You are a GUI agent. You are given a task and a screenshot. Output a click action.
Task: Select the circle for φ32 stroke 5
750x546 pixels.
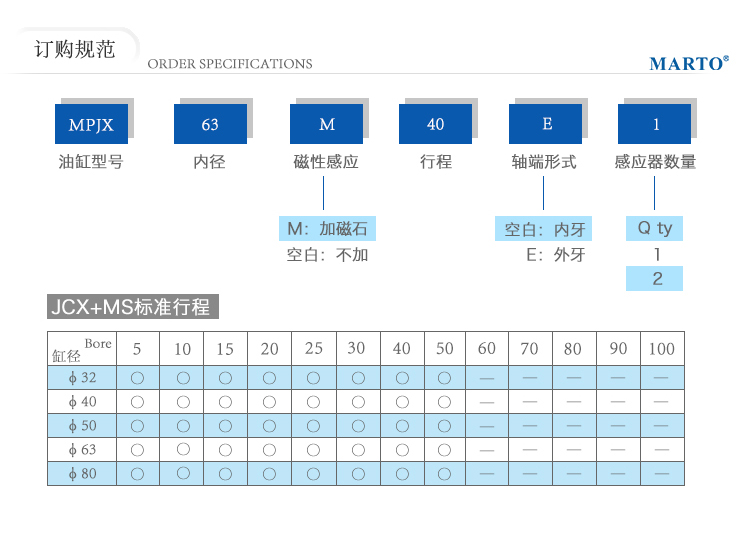137,377
